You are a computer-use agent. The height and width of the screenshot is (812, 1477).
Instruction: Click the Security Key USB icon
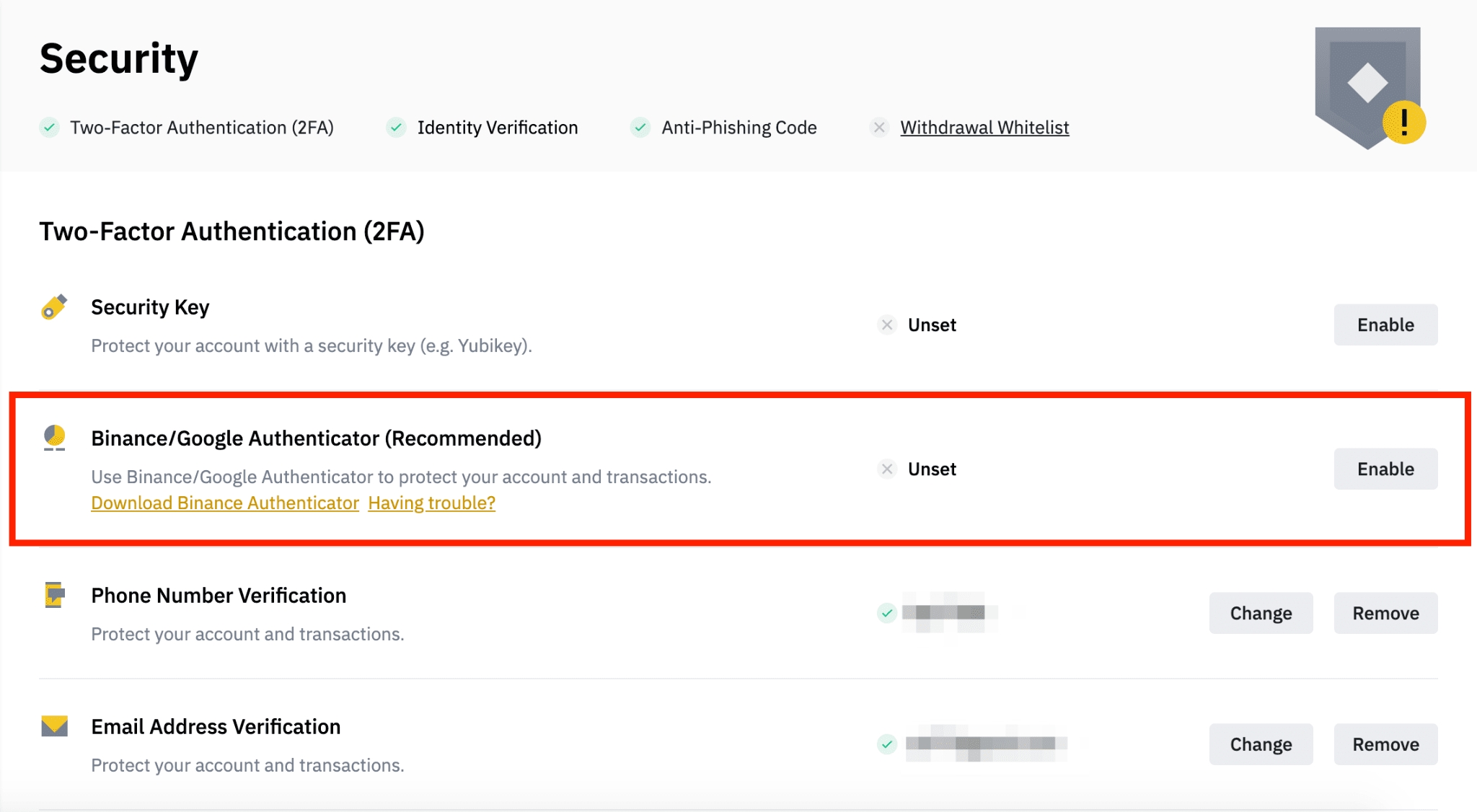click(x=54, y=307)
